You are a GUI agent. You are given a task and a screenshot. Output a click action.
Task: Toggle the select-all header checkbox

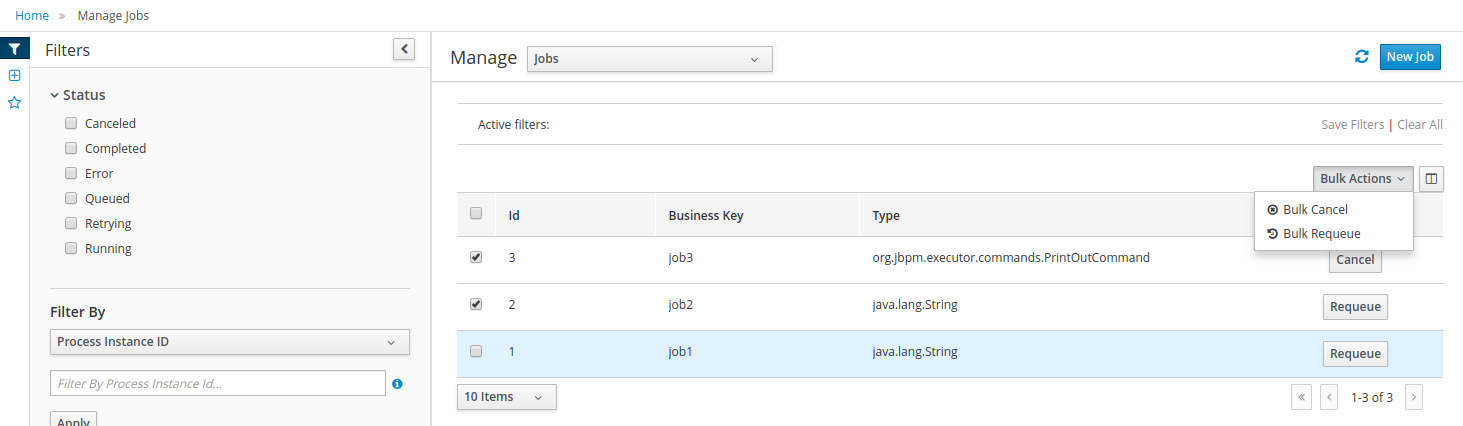pos(476,213)
